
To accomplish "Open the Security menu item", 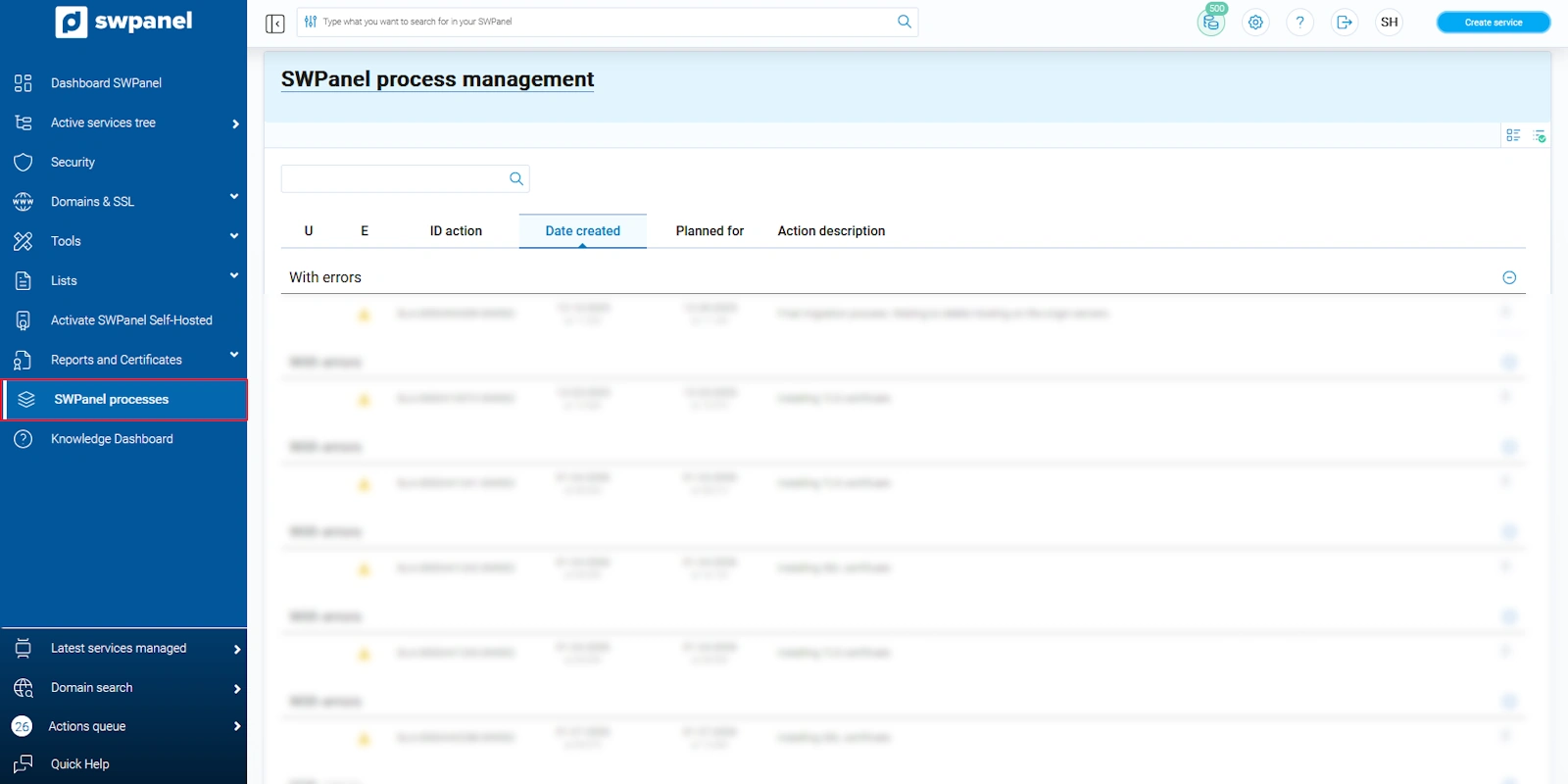I will pyautogui.click(x=73, y=162).
